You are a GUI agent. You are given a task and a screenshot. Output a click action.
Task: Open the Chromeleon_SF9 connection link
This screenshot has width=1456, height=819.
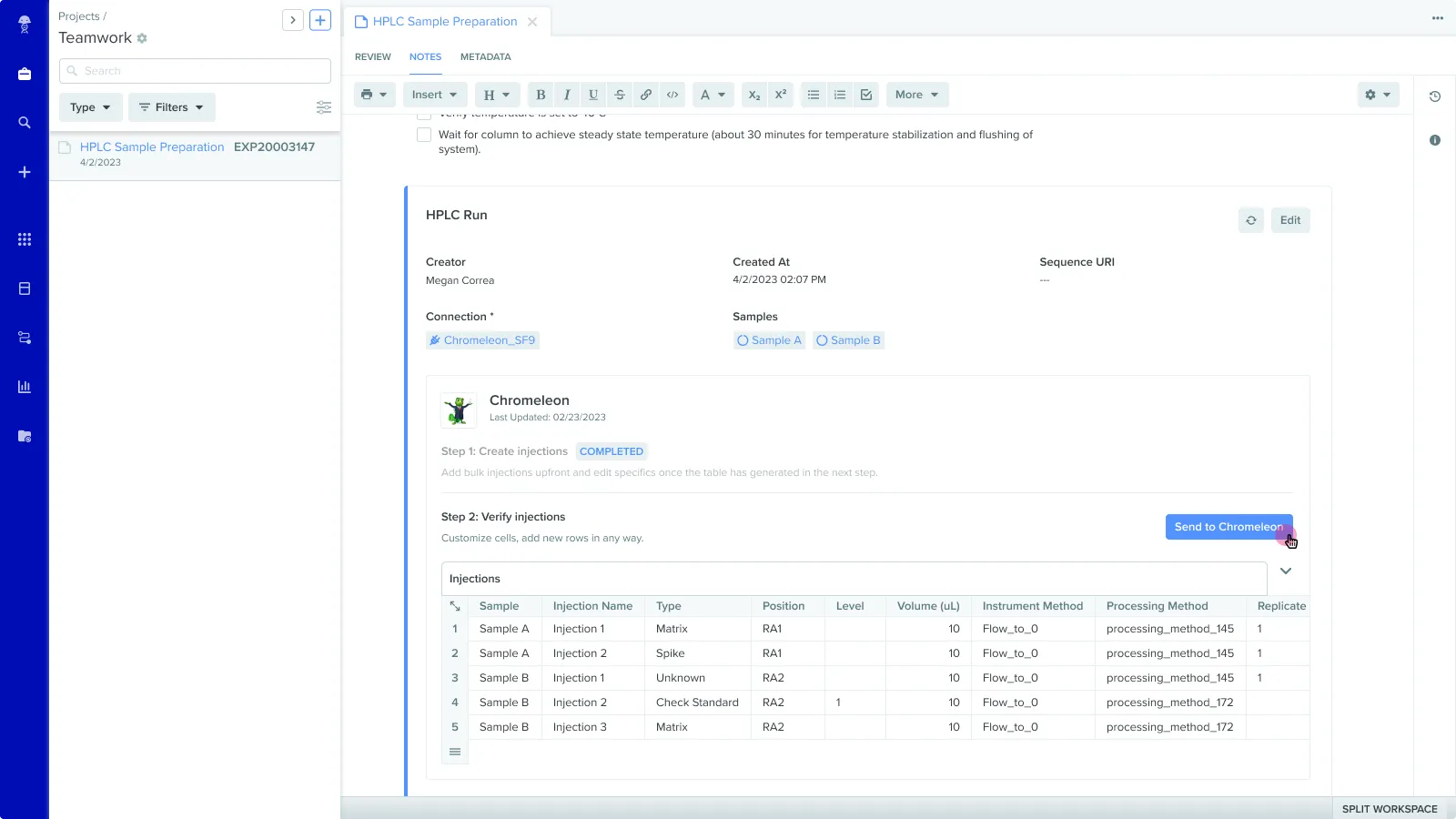tap(482, 340)
